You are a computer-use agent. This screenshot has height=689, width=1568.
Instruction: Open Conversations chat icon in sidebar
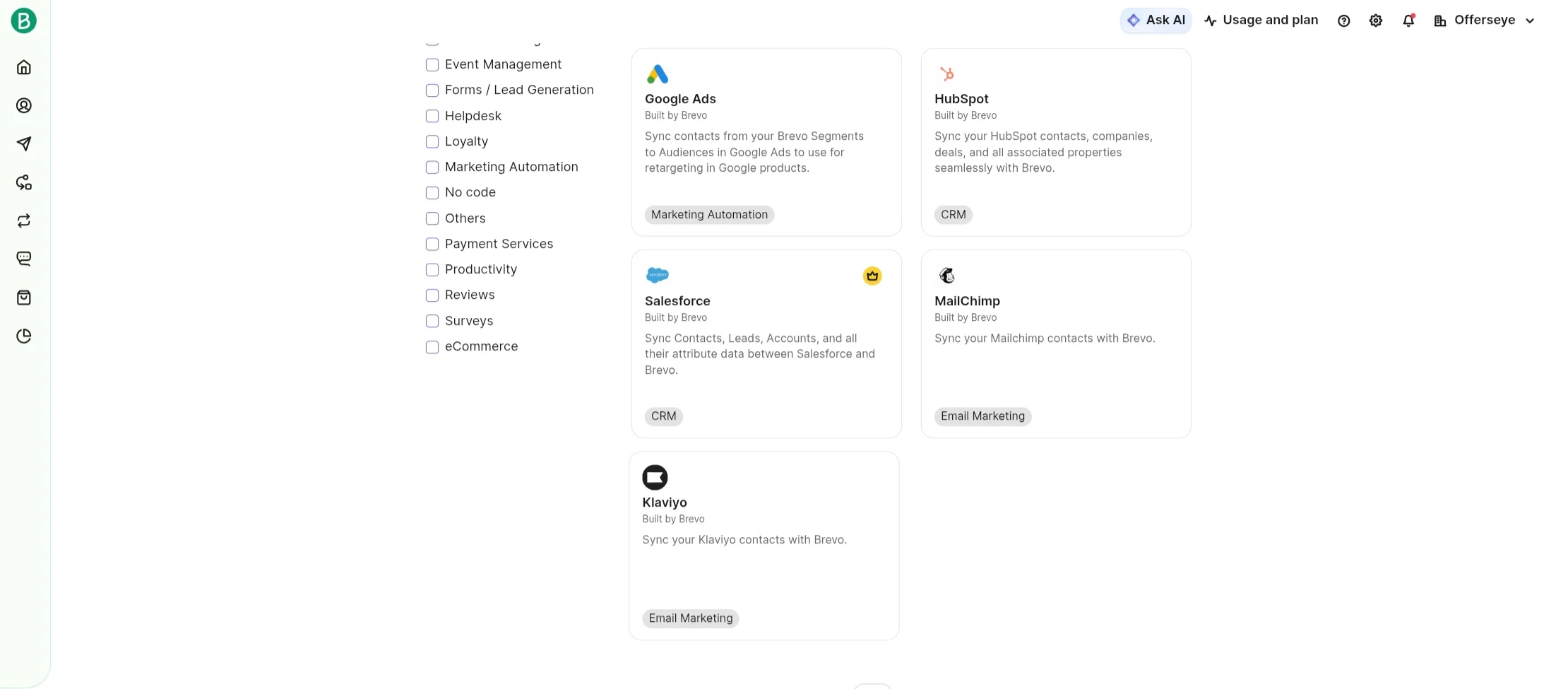(x=24, y=259)
